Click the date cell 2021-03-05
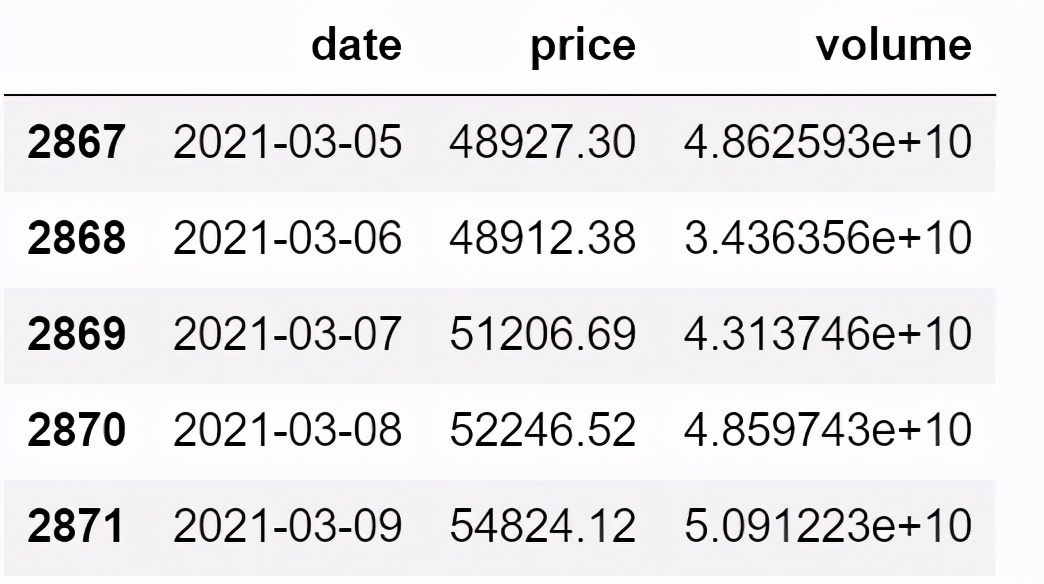 288,142
